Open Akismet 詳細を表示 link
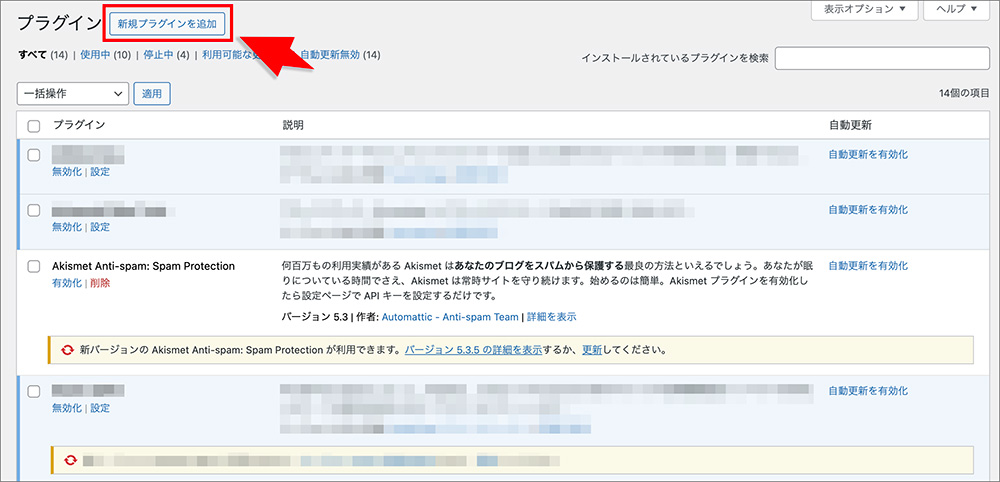 pyautogui.click(x=552, y=316)
